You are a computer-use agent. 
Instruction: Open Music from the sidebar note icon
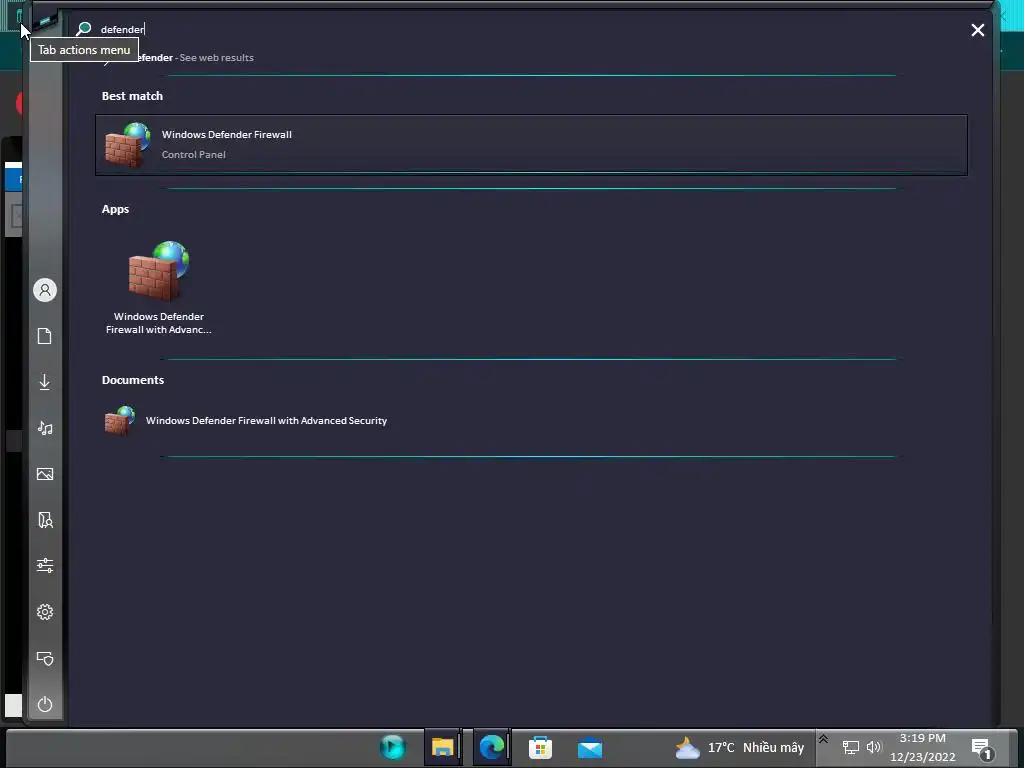pos(45,428)
